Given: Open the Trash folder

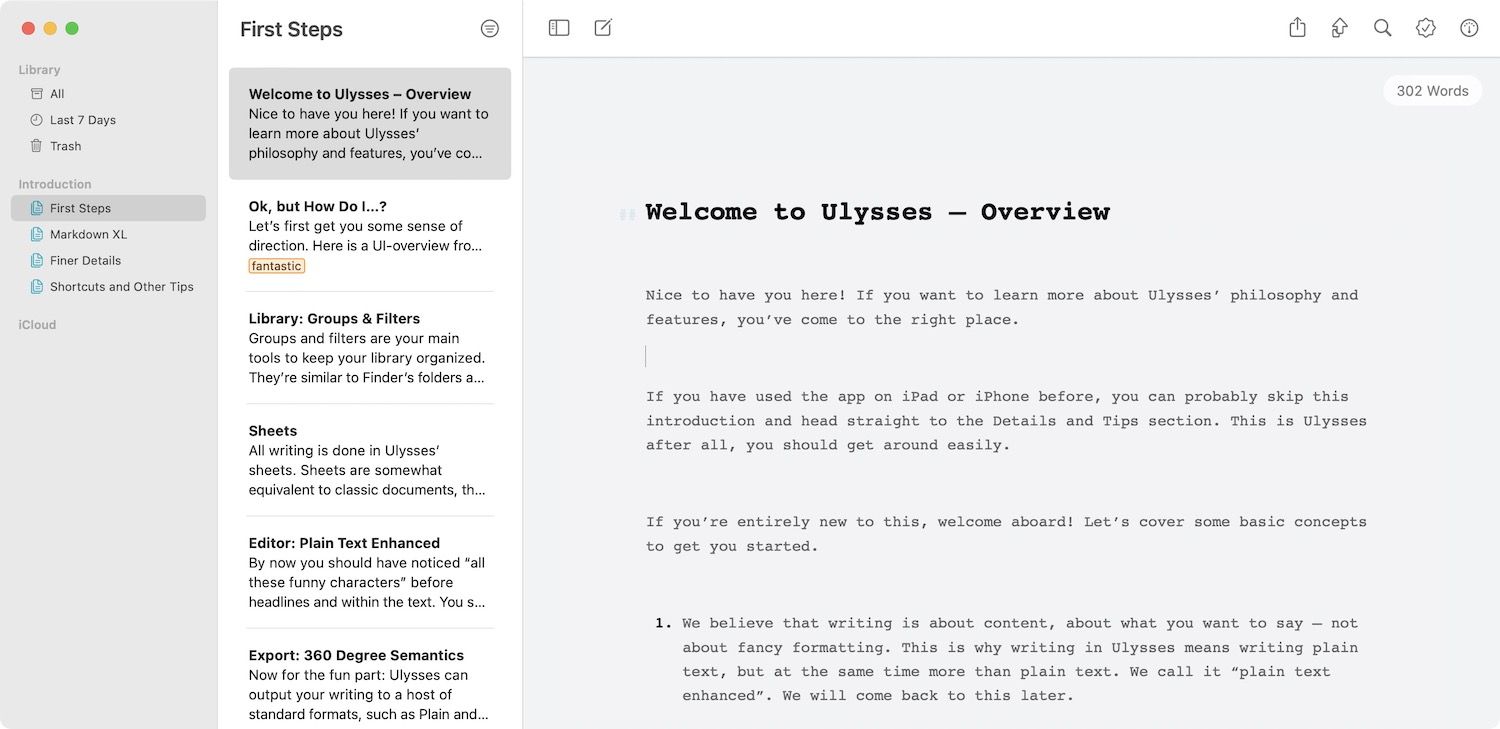Looking at the screenshot, I should tap(65, 146).
